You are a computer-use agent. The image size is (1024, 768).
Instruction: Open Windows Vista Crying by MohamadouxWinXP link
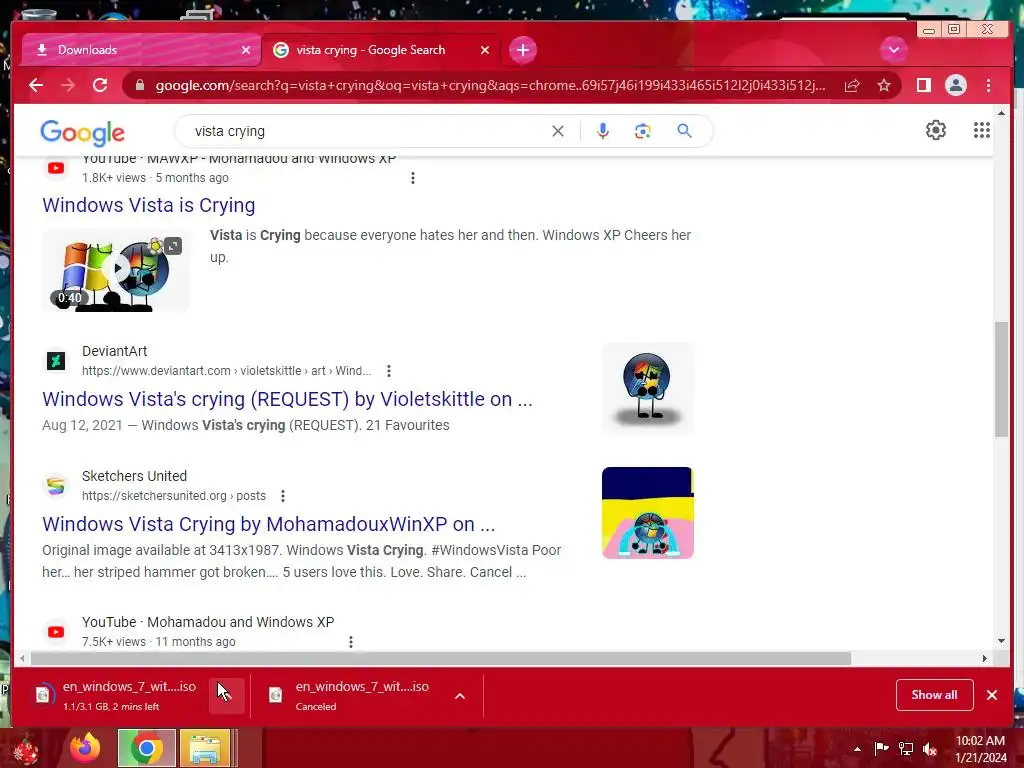coord(269,524)
